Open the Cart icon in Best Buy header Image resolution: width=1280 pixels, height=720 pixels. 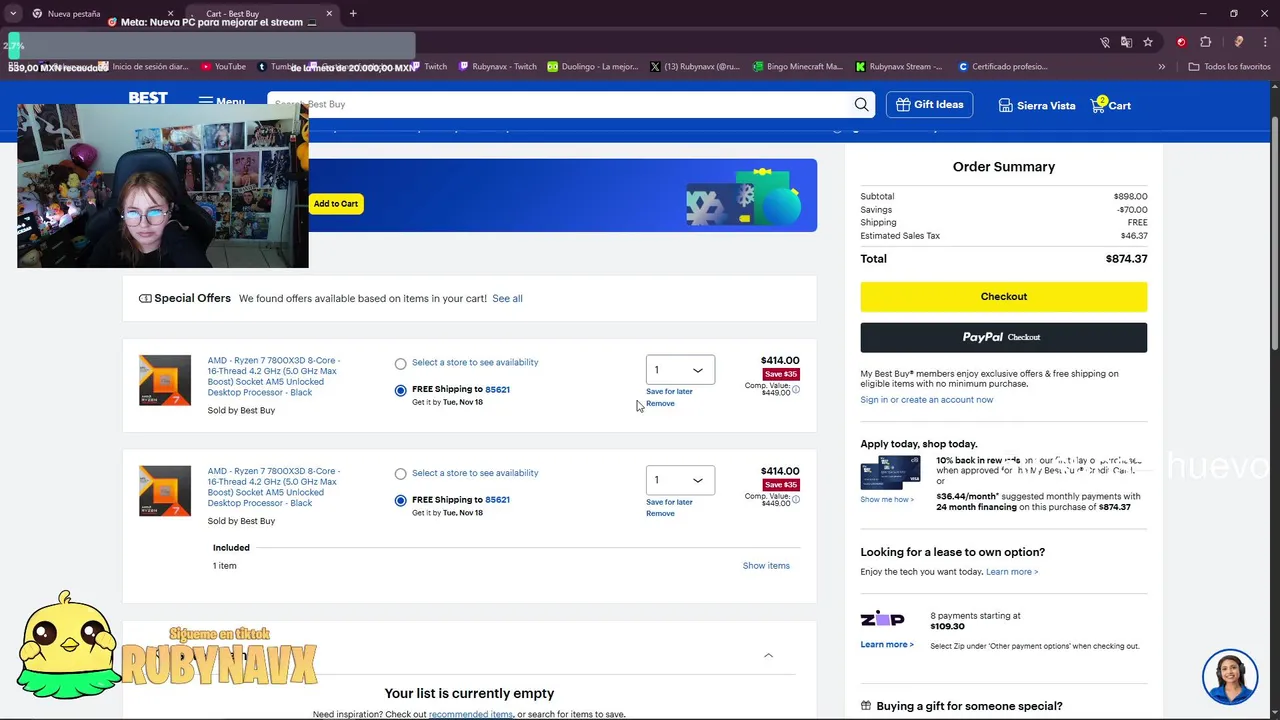pyautogui.click(x=1111, y=105)
